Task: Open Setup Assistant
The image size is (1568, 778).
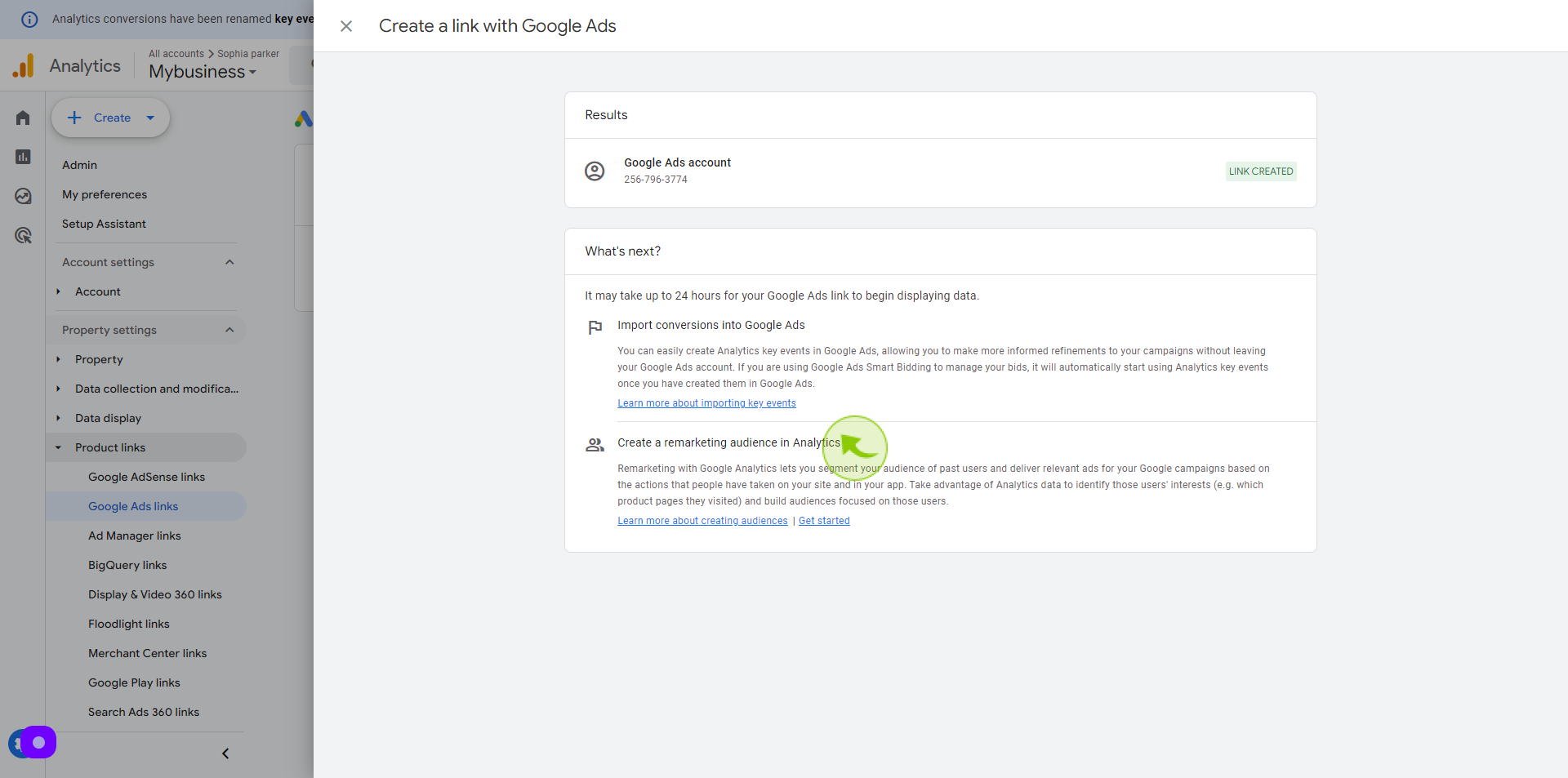Action: tap(104, 224)
